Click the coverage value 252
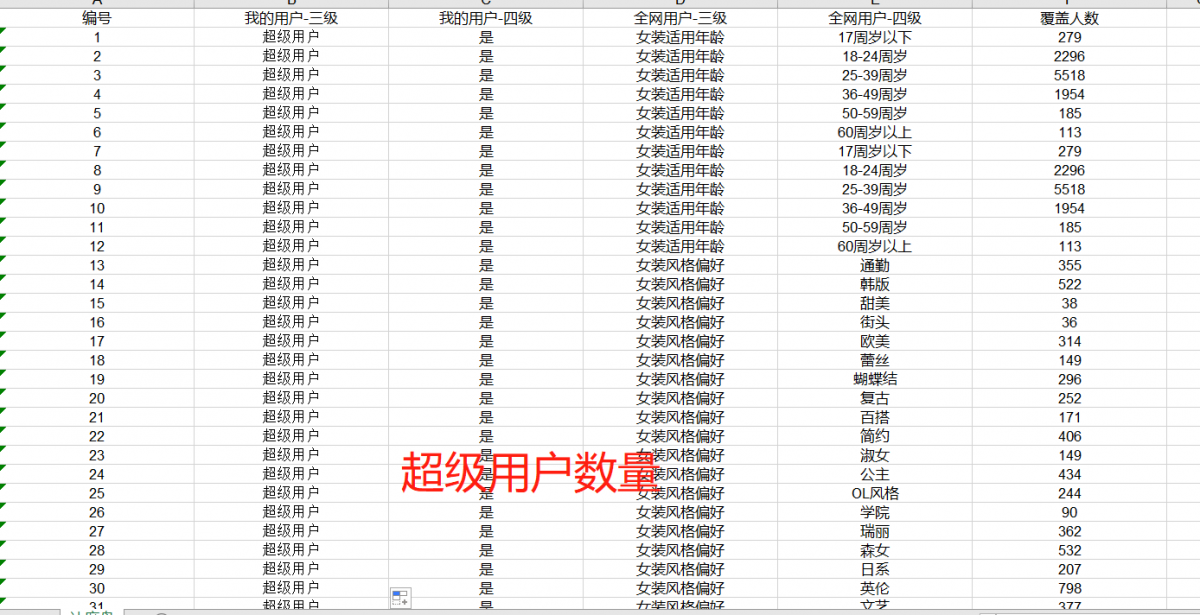 1069,398
